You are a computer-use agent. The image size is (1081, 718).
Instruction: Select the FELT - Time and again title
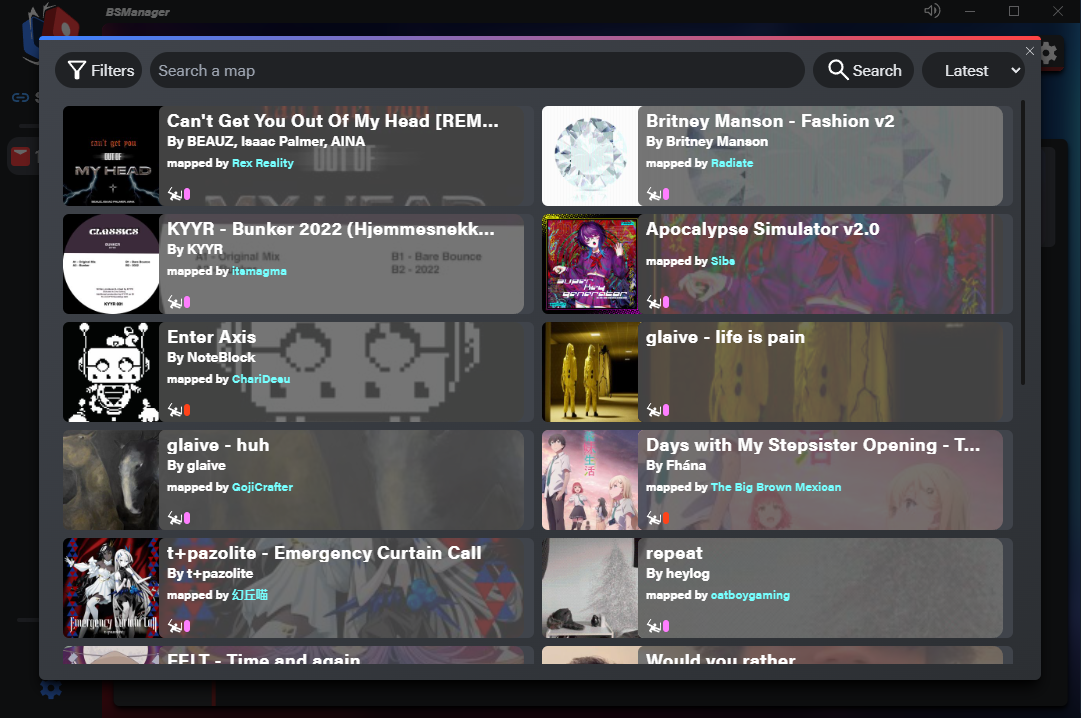[263, 658]
